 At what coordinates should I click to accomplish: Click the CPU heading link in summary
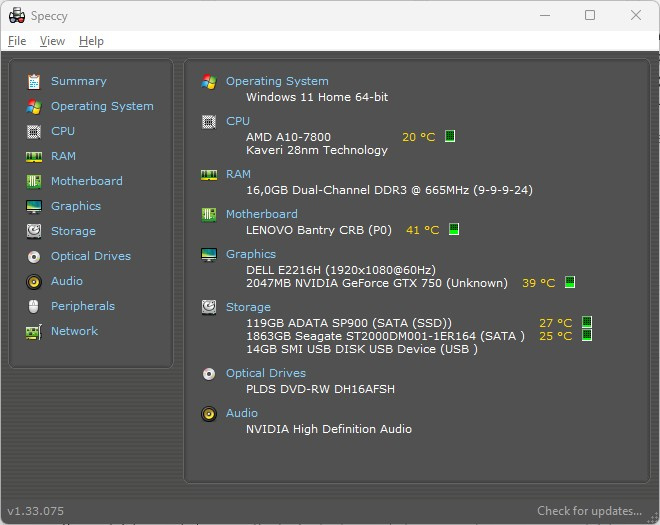(238, 121)
